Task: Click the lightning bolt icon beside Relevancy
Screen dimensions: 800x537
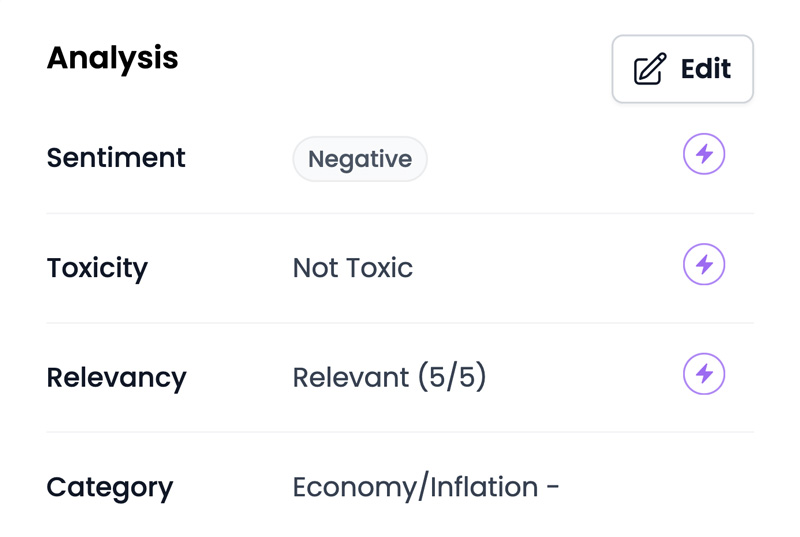Action: 704,374
